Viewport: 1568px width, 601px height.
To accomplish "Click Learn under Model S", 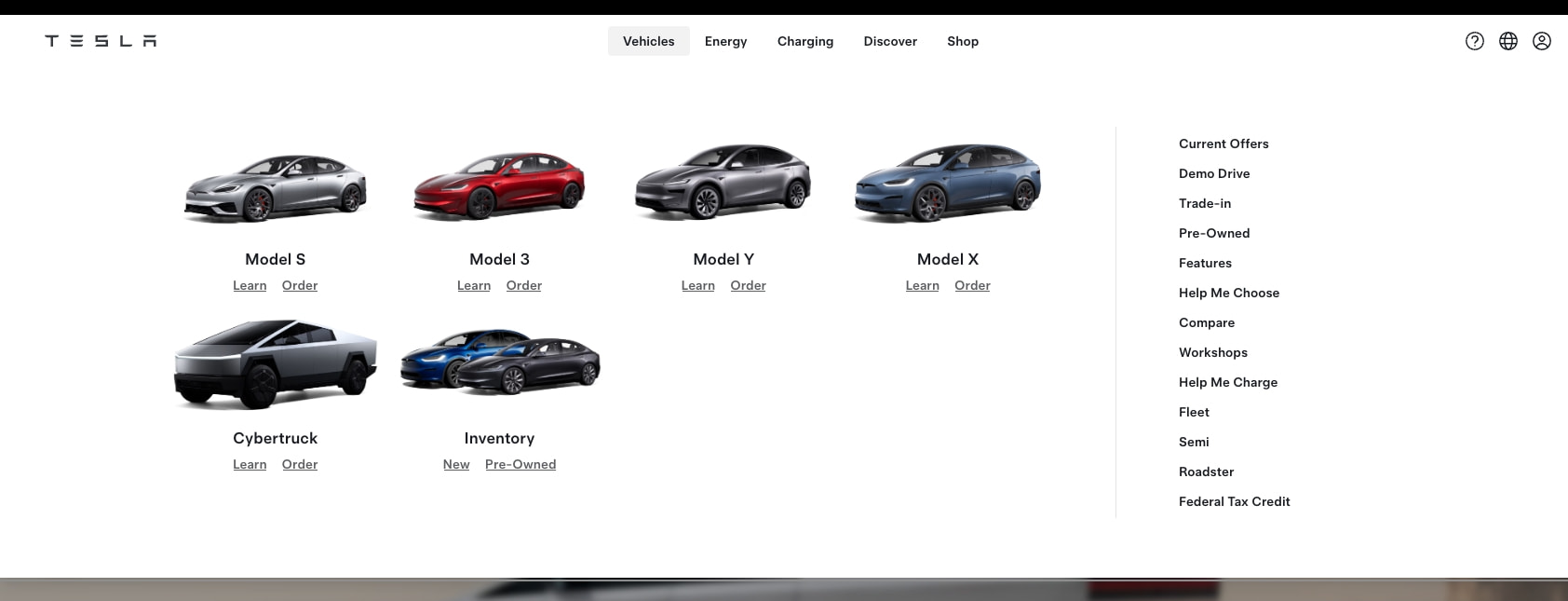I will pos(250,285).
